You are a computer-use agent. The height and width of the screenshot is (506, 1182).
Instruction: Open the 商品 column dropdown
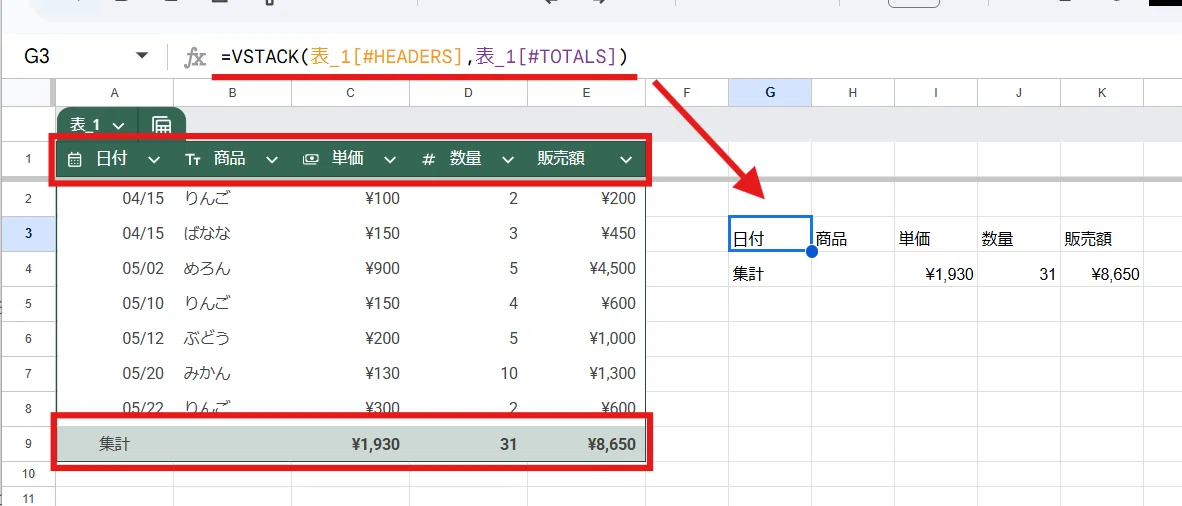pos(272,160)
